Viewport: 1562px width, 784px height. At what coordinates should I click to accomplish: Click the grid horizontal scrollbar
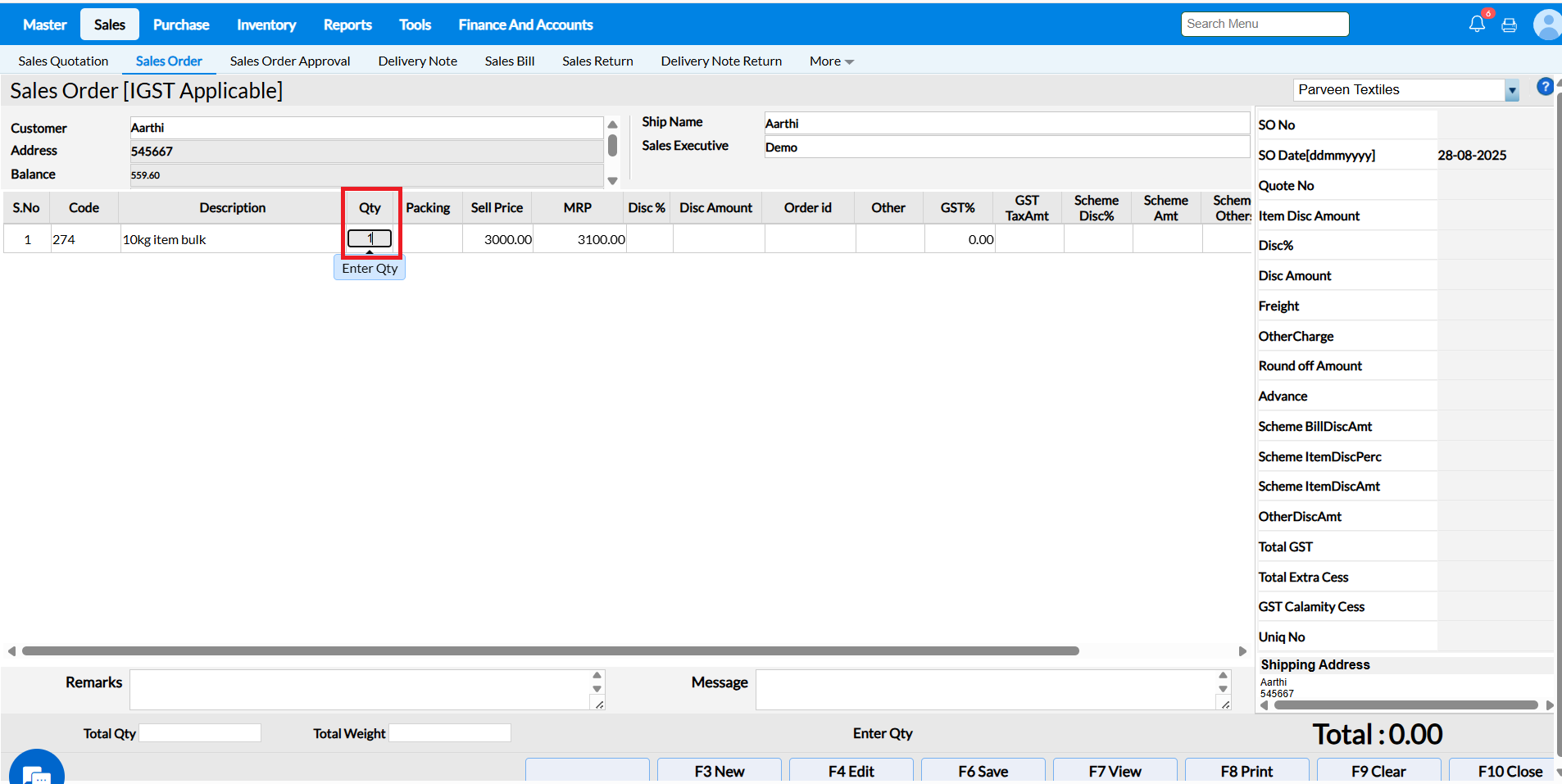[550, 651]
